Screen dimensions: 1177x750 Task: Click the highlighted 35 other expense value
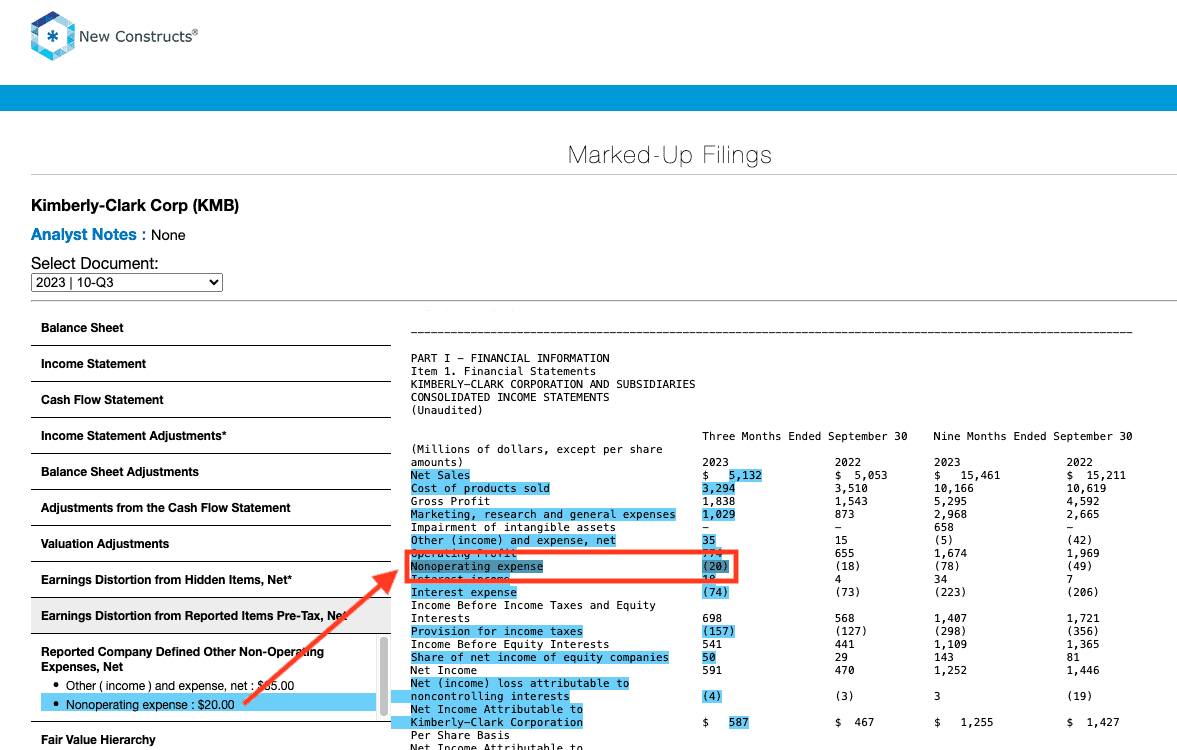tap(709, 541)
